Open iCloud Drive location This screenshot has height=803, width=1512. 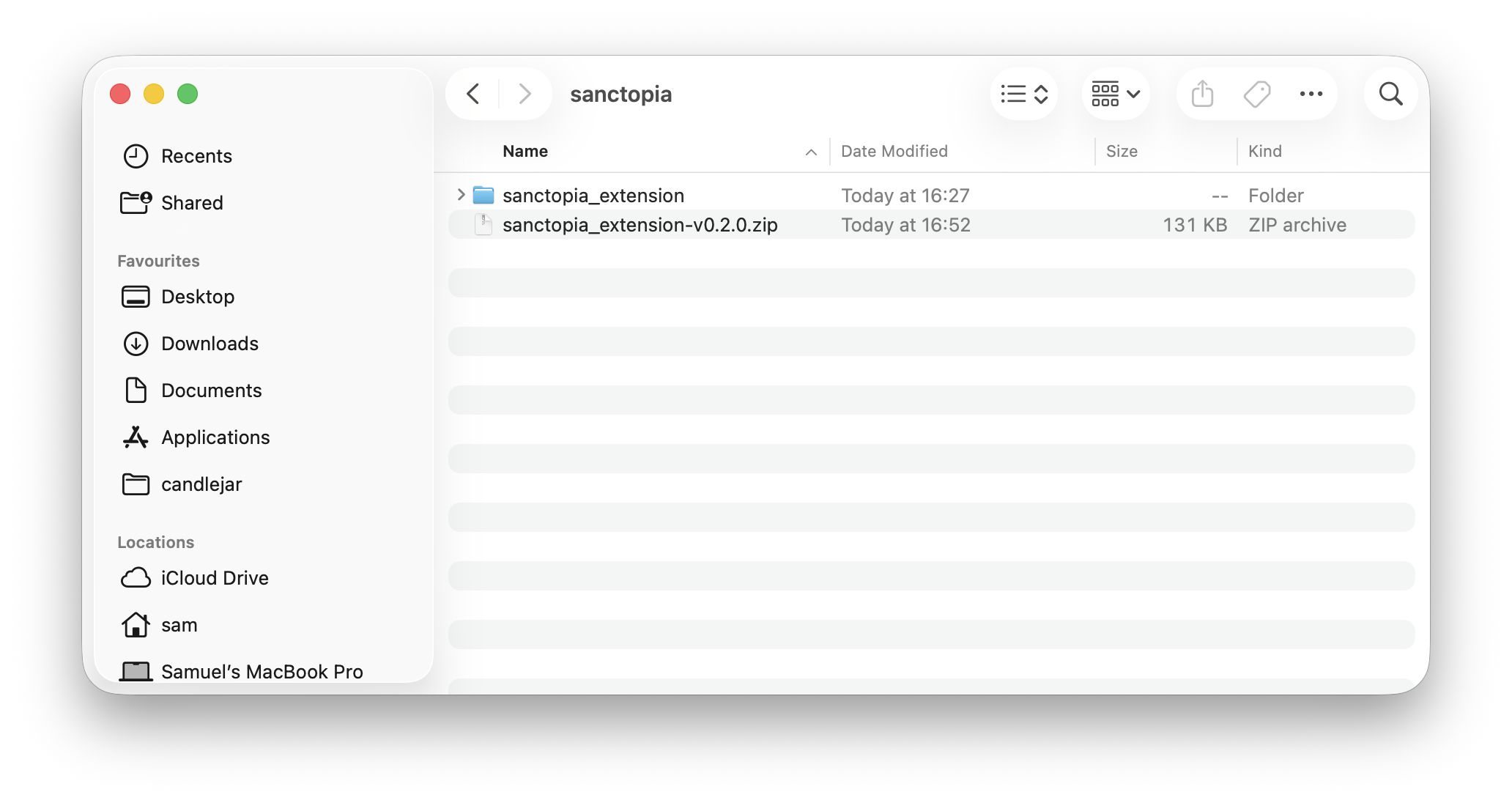click(215, 578)
